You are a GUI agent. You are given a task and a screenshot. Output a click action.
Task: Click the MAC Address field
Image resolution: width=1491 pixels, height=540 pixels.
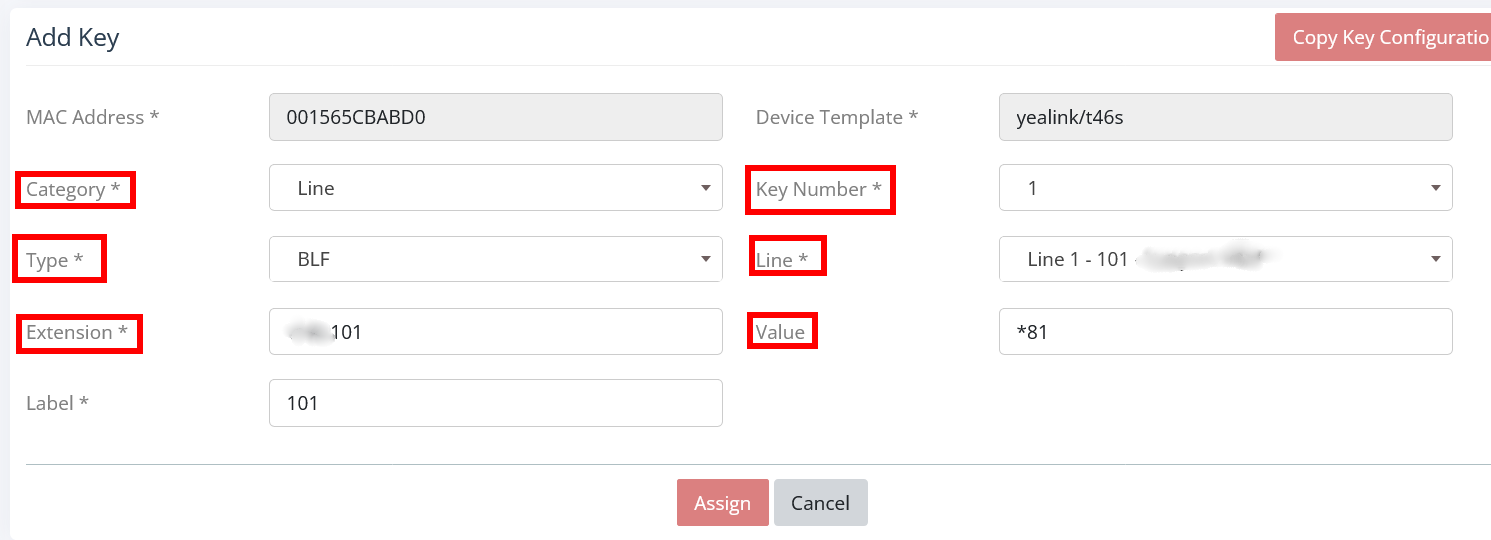(x=495, y=117)
